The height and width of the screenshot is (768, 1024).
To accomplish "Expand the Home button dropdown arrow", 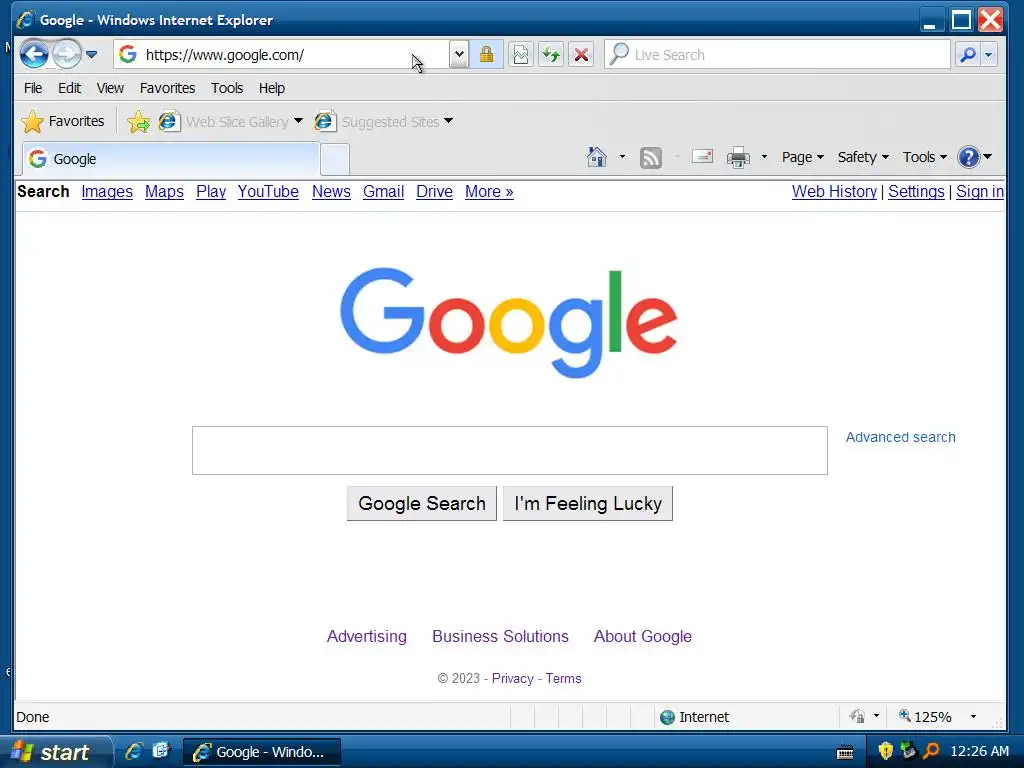I will coord(622,157).
